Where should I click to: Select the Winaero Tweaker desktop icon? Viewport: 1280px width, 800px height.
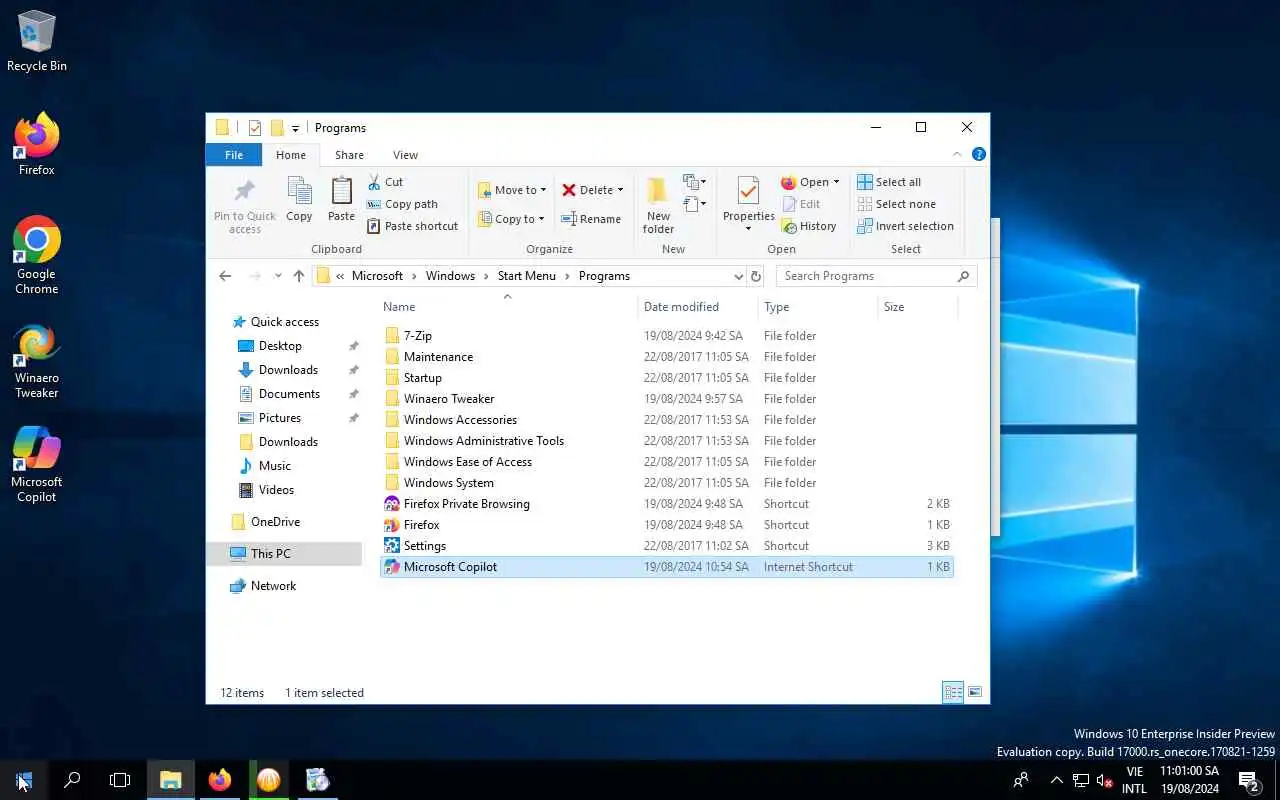pyautogui.click(x=37, y=361)
